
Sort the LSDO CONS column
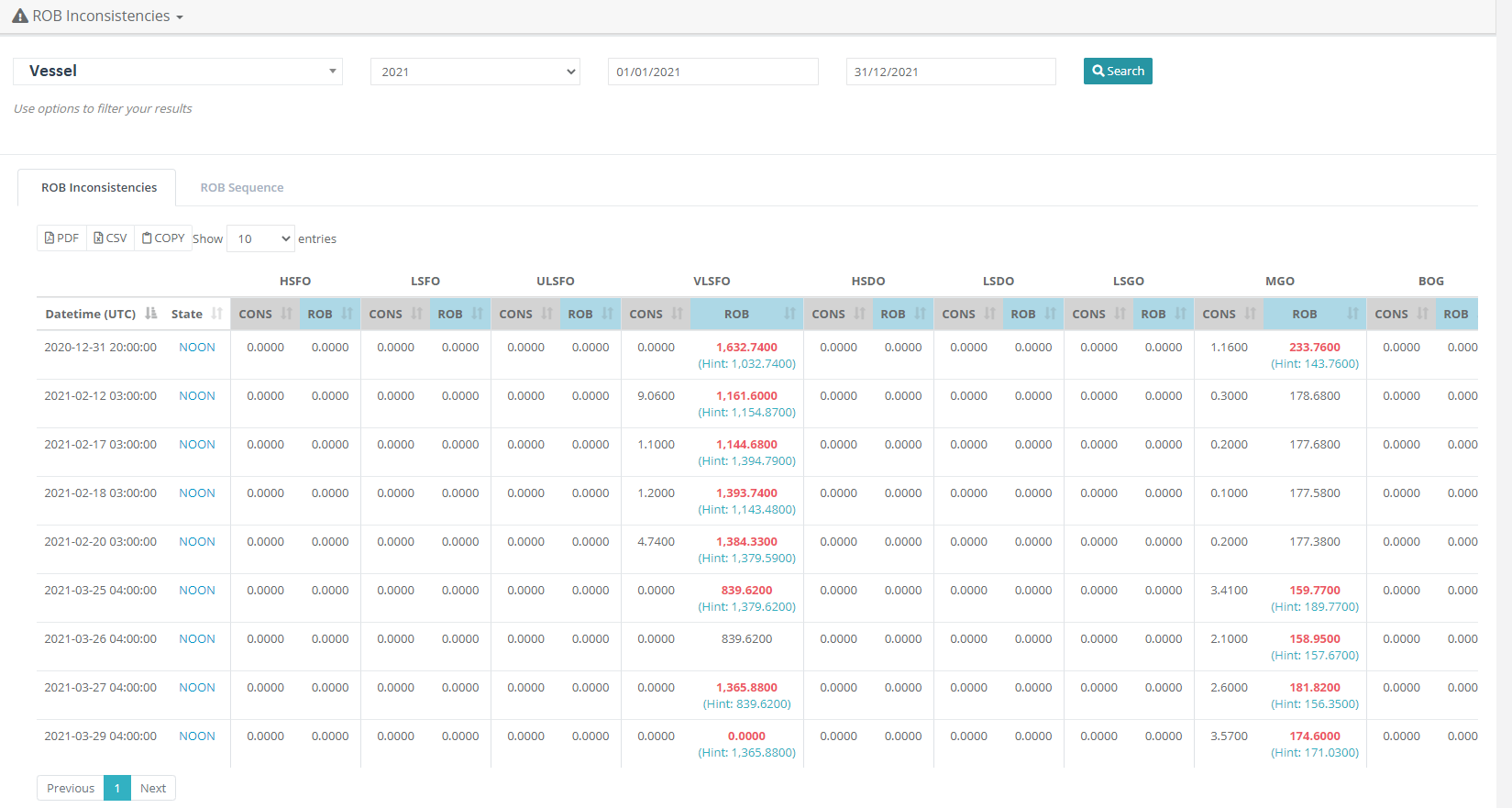pyautogui.click(x=968, y=314)
